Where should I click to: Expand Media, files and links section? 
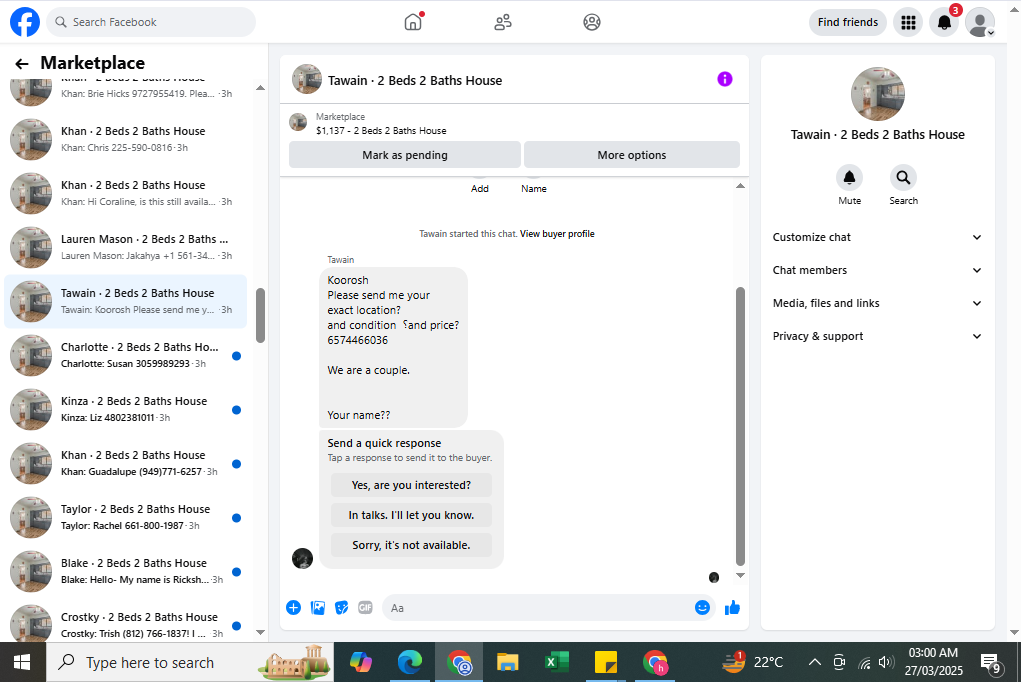point(877,303)
